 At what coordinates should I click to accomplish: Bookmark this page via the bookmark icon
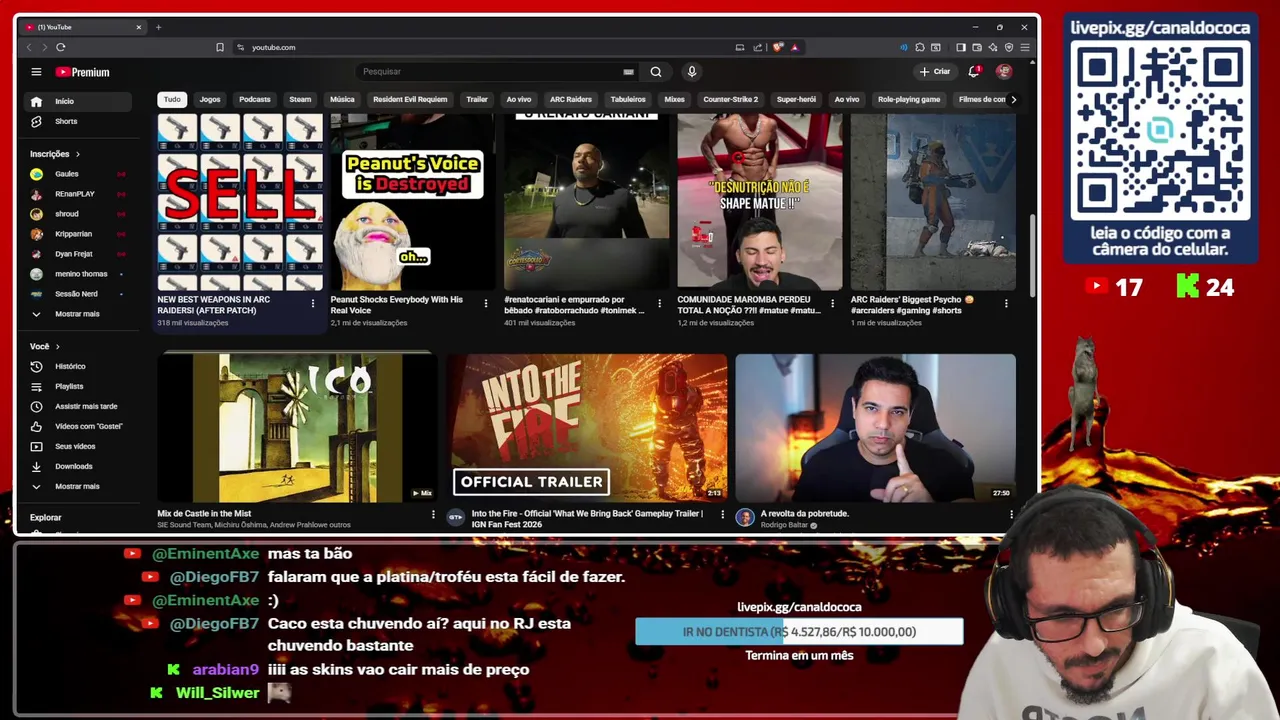(220, 47)
